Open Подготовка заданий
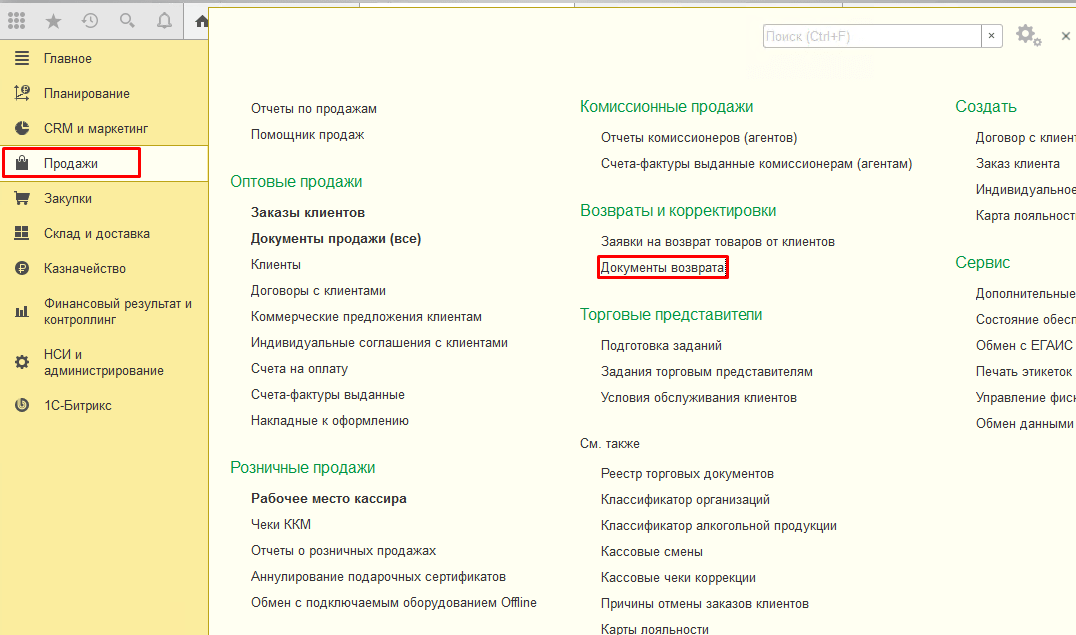This screenshot has height=635, width=1076. (x=662, y=345)
